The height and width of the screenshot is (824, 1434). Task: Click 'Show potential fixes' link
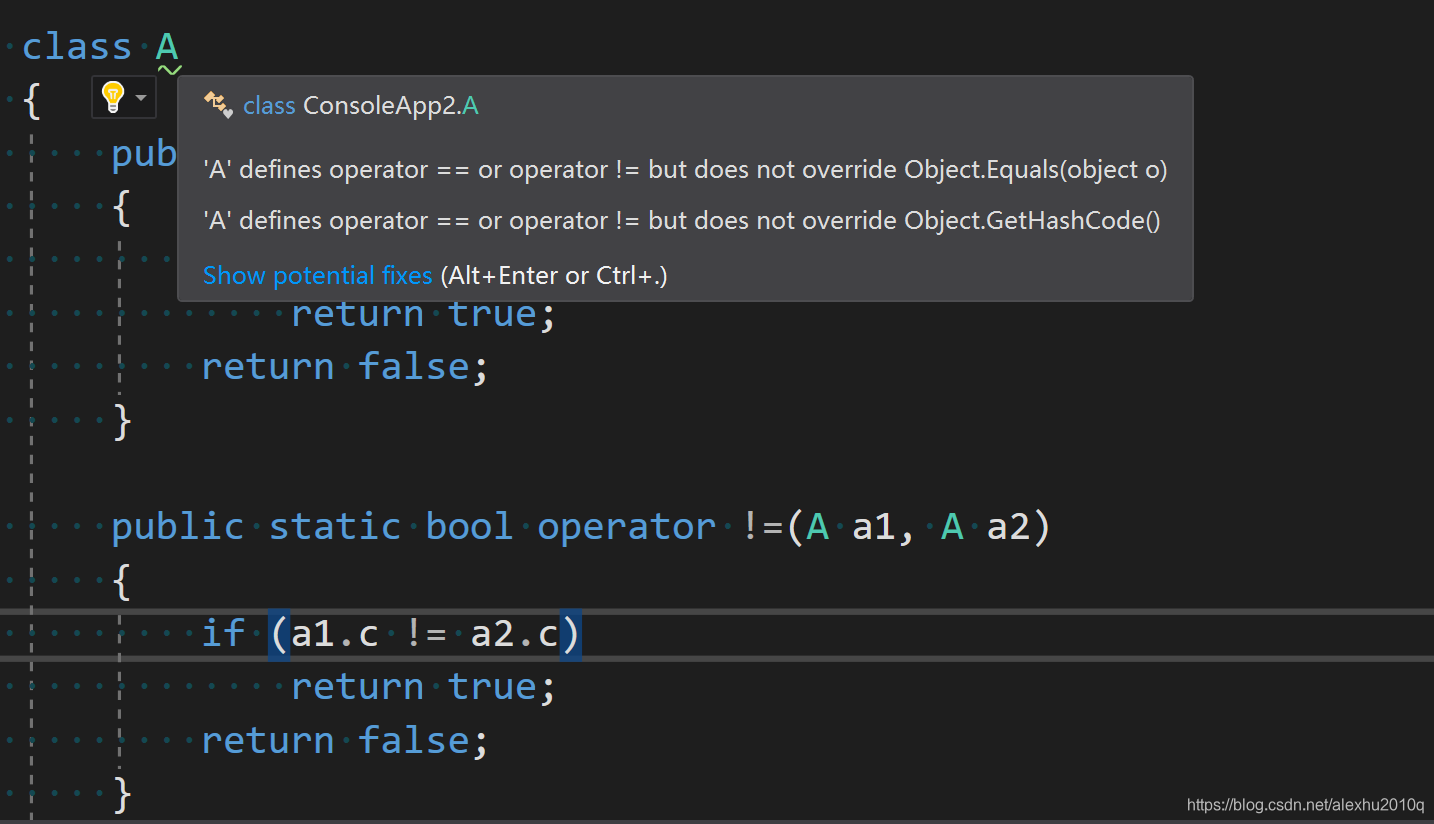[x=317, y=275]
